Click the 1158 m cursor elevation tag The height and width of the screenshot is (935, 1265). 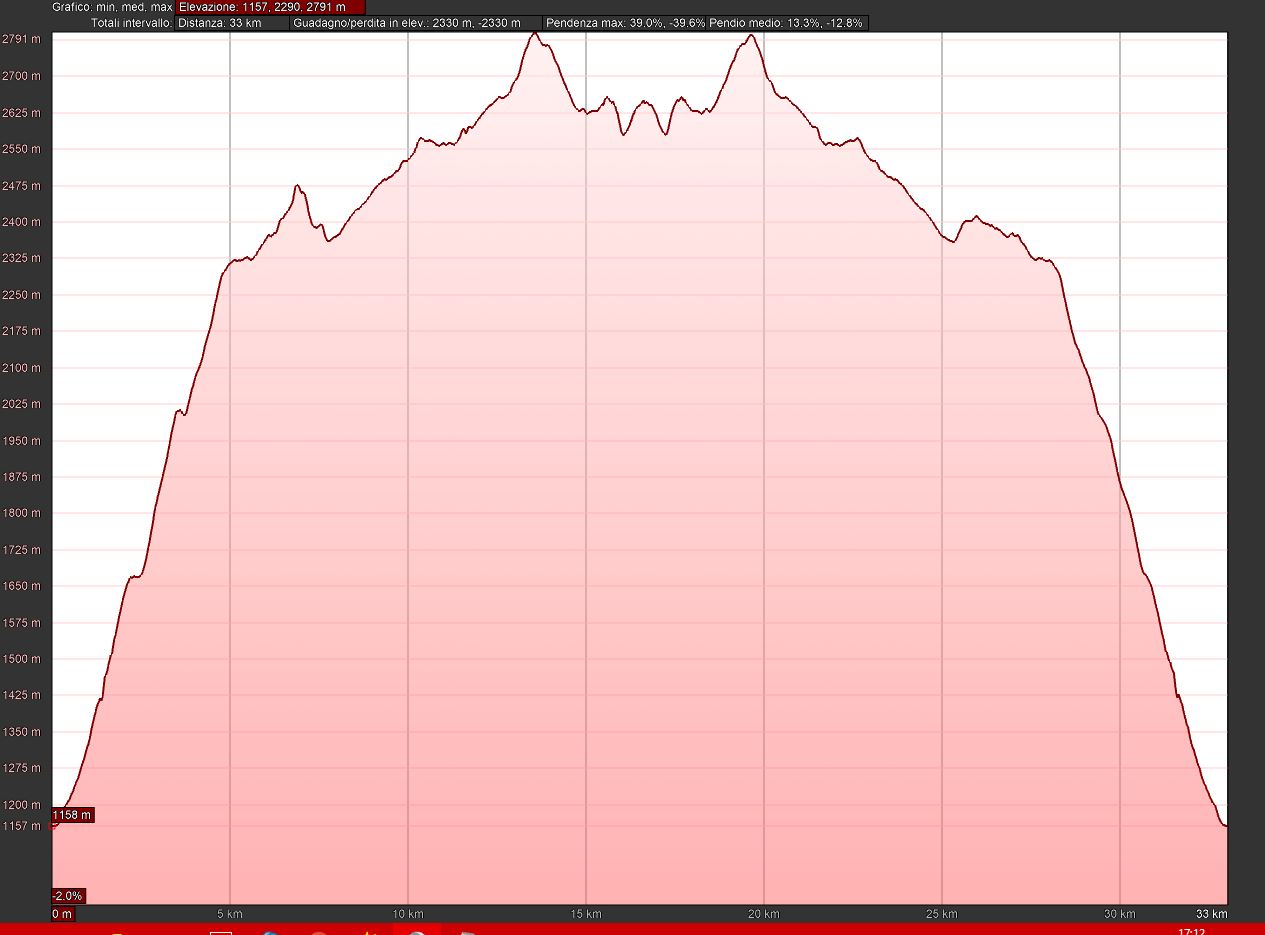click(72, 815)
